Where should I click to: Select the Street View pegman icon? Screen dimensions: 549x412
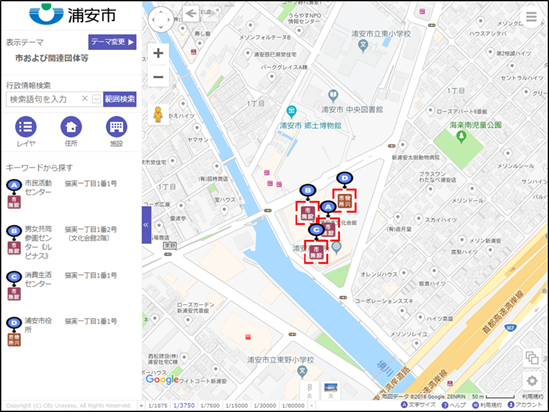pyautogui.click(x=158, y=114)
